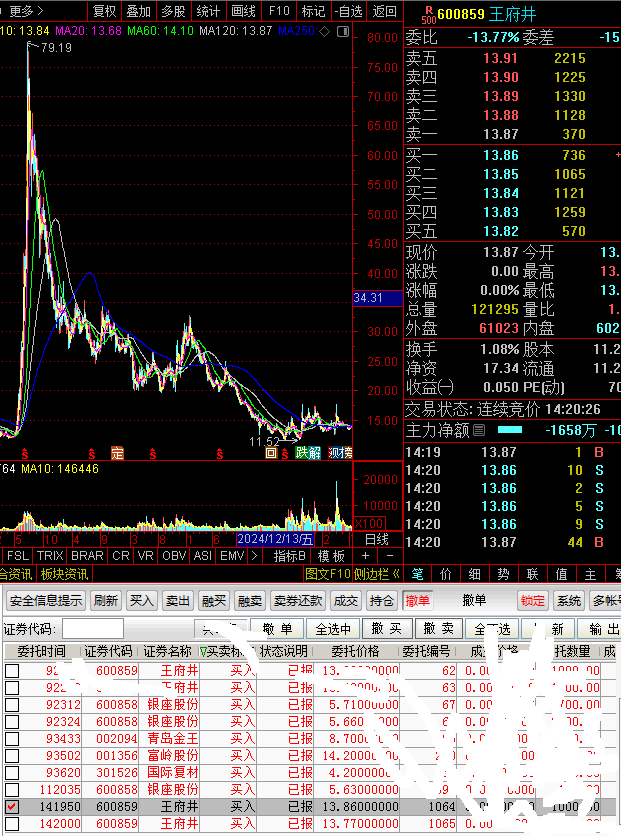Click the minus zoom button in indicator bar
621x836 pixels.
(390, 556)
